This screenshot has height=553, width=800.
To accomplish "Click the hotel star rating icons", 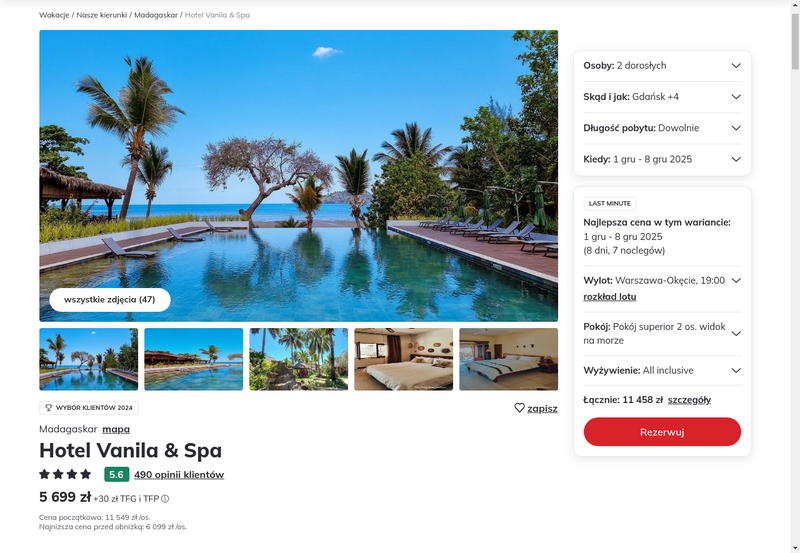I will tap(65, 474).
